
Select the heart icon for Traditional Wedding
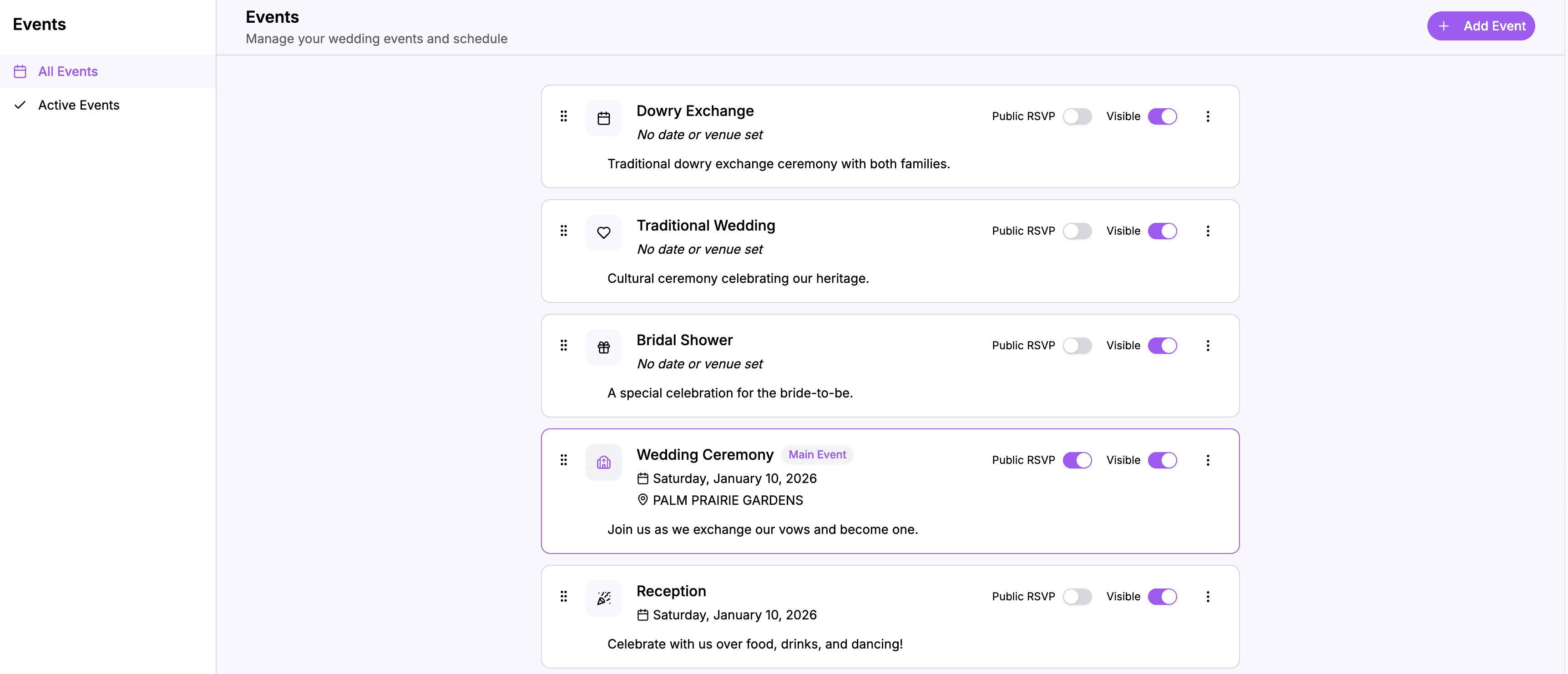click(603, 232)
